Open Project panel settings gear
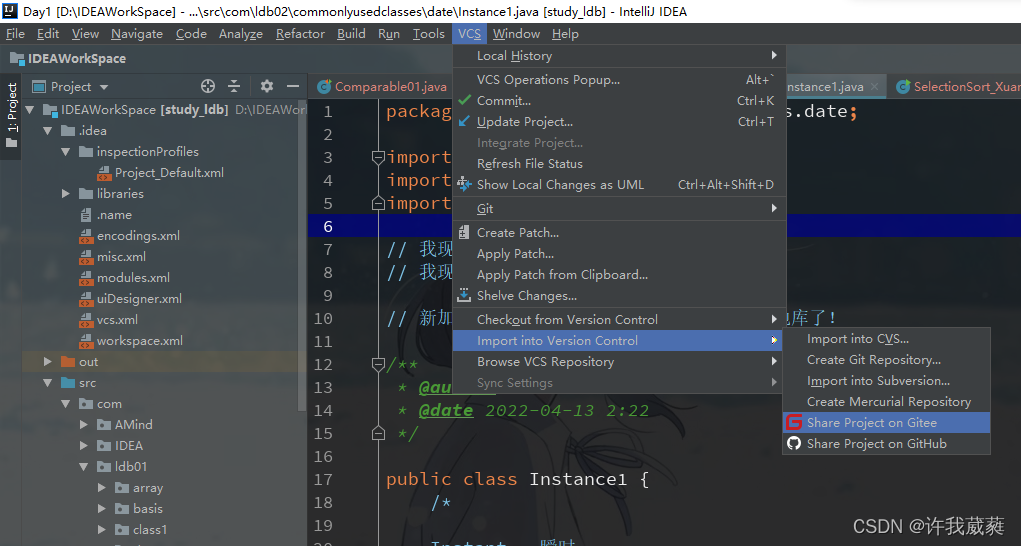 267,86
